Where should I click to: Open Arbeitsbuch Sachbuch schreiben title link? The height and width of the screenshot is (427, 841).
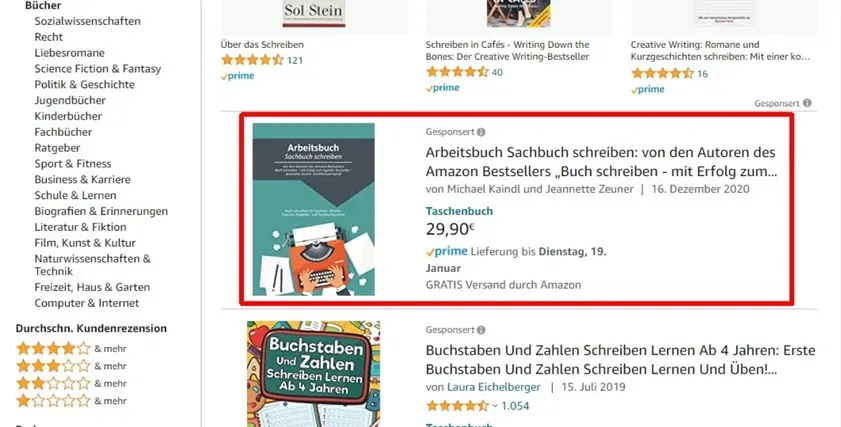(x=601, y=162)
